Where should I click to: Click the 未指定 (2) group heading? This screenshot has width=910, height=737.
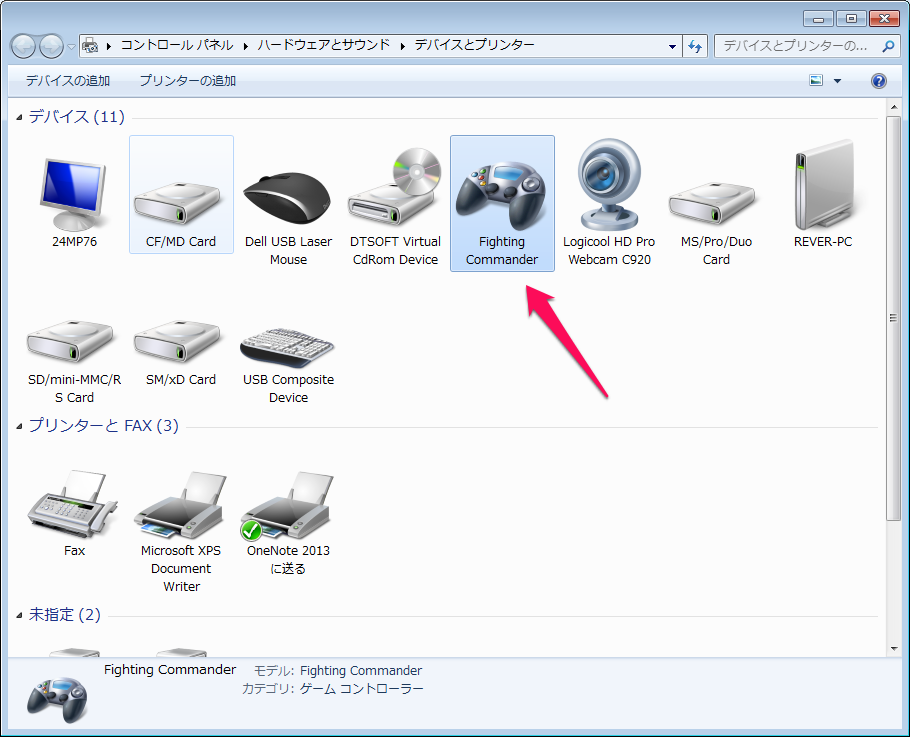pyautogui.click(x=64, y=615)
